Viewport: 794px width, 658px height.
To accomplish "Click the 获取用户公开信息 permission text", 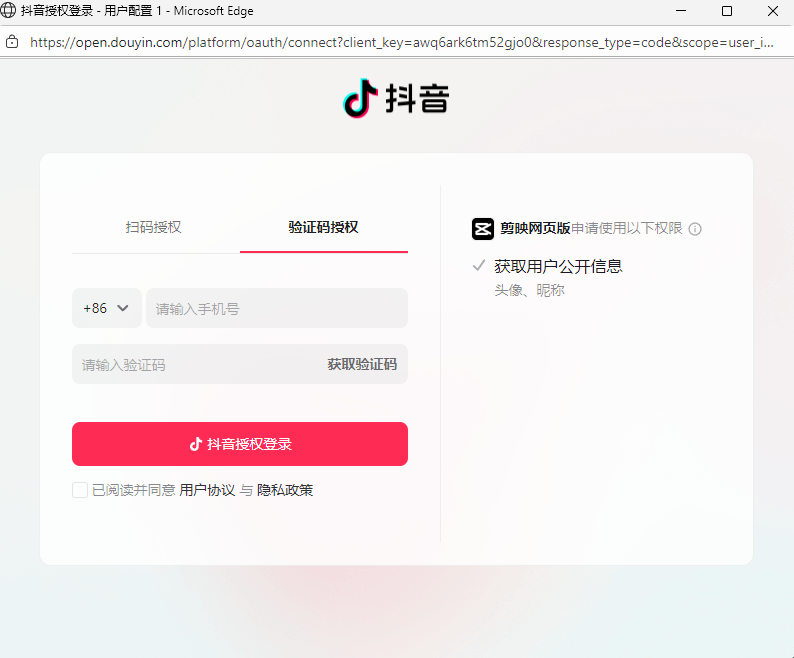I will [x=558, y=266].
